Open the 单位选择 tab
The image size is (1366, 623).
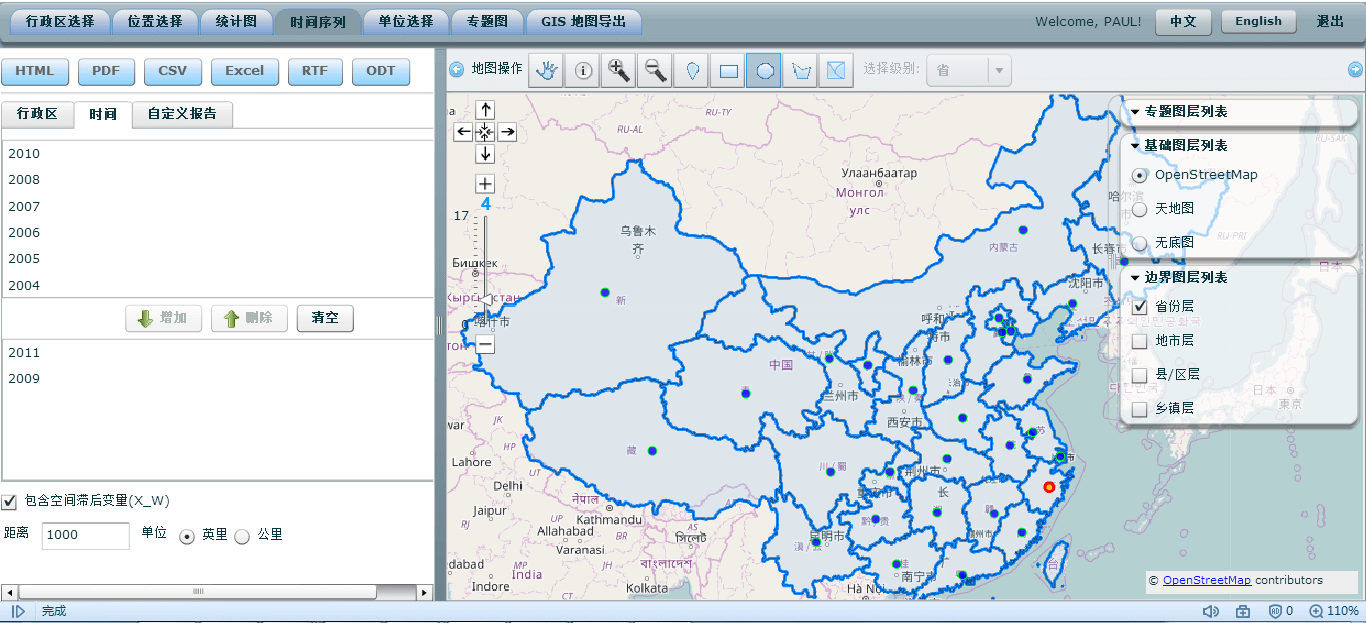pos(406,21)
